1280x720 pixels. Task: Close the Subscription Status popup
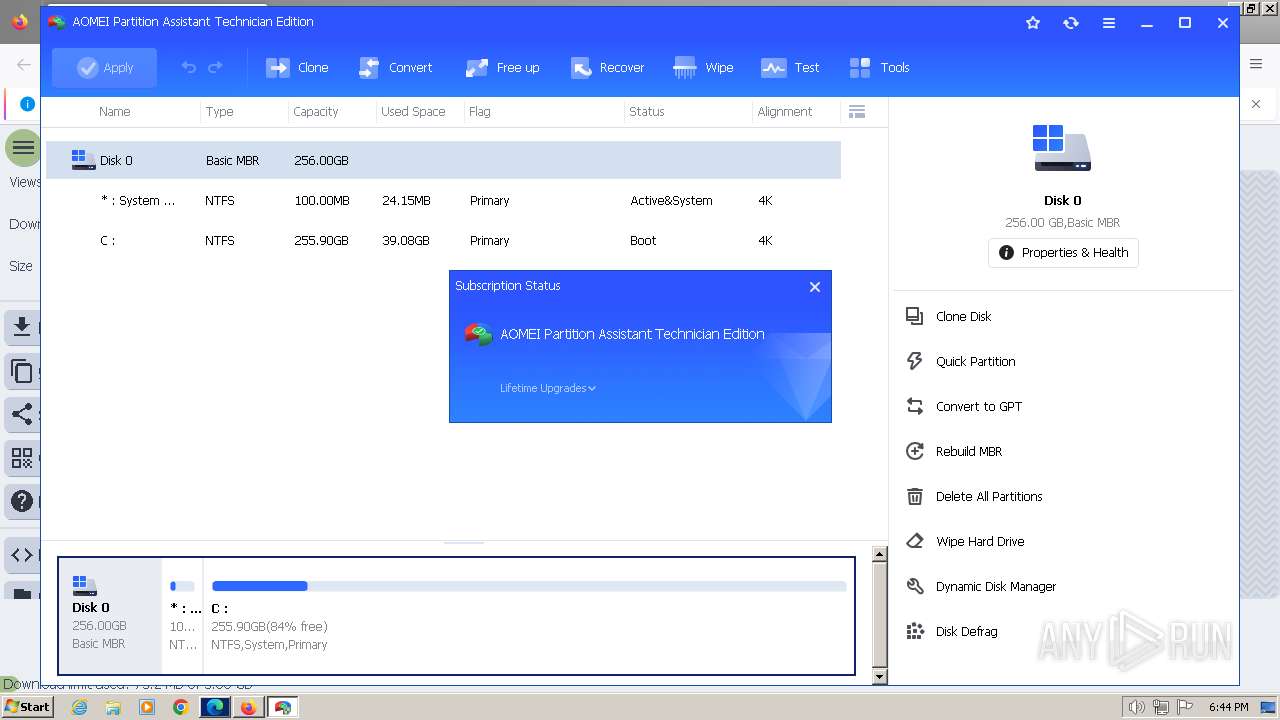(x=815, y=287)
